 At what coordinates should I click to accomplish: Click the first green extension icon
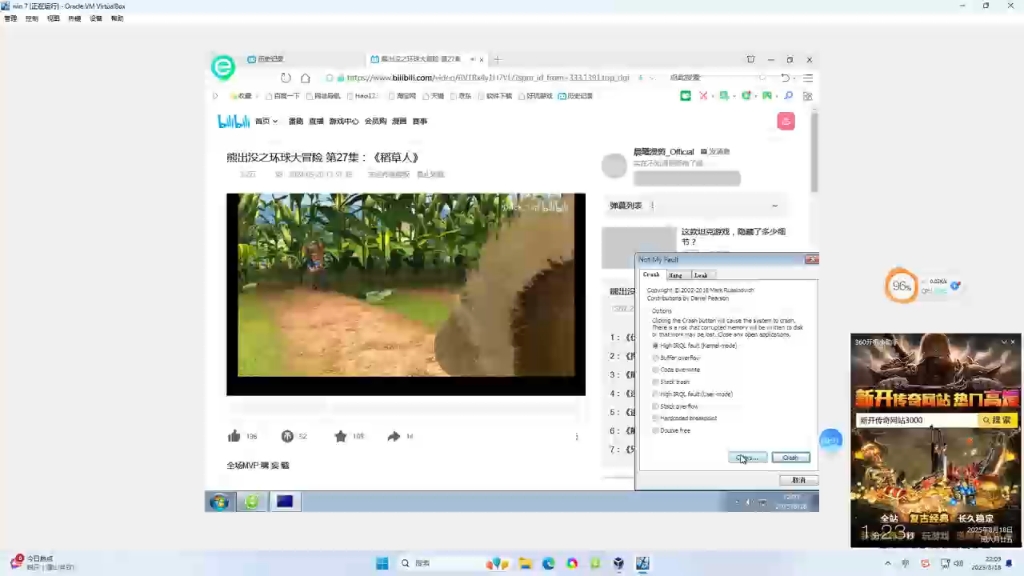coord(685,96)
